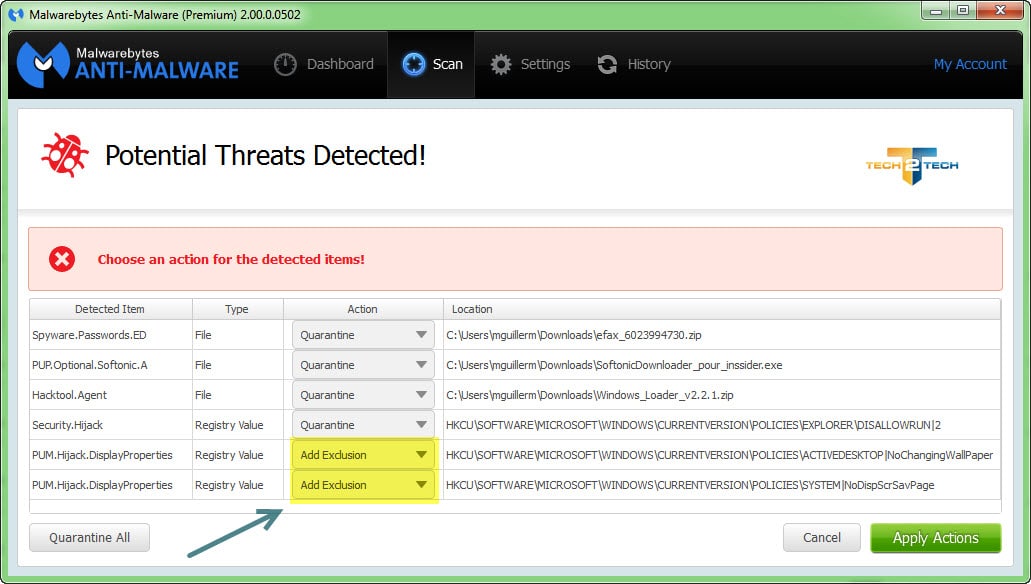1031x584 pixels.
Task: Click the History refresh-arrows icon
Action: (x=607, y=64)
